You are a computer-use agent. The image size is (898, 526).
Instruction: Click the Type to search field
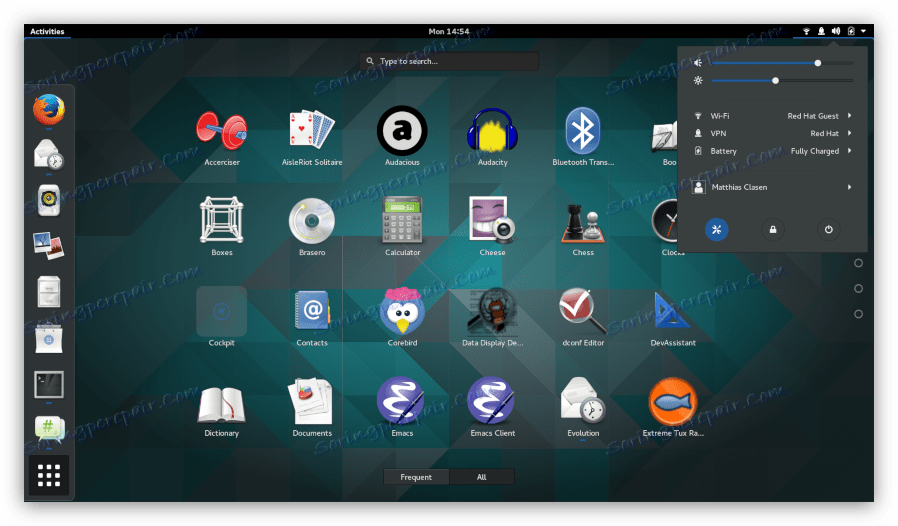point(449,61)
